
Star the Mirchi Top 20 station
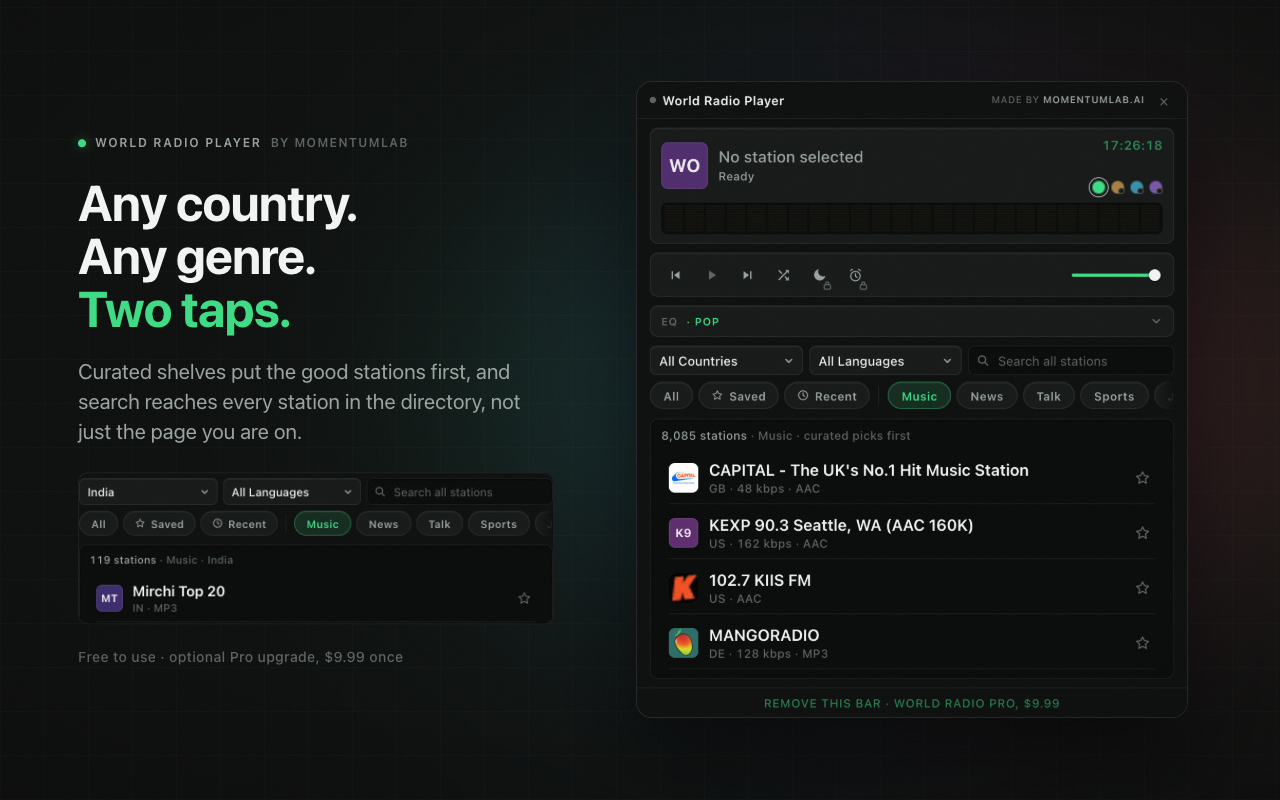(x=524, y=598)
